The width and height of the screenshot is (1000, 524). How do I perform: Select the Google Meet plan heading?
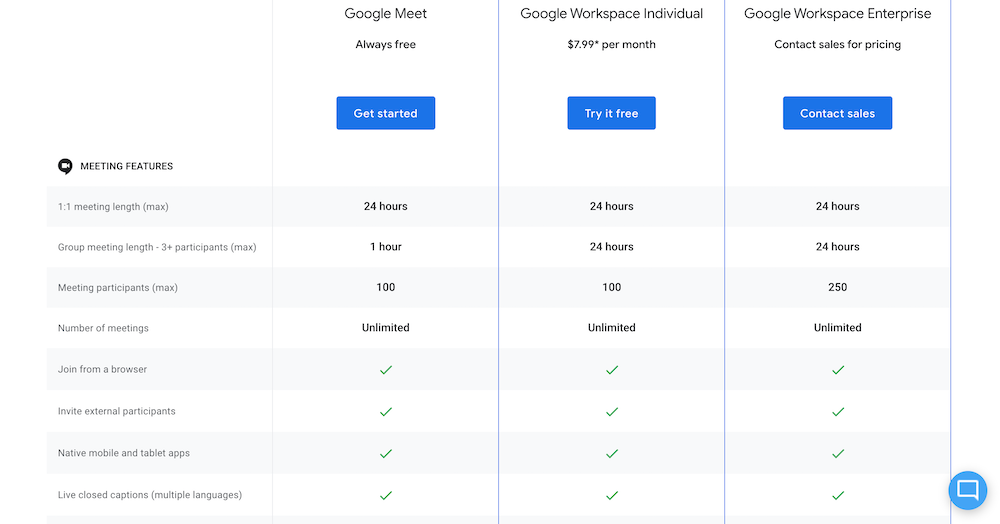coord(386,13)
